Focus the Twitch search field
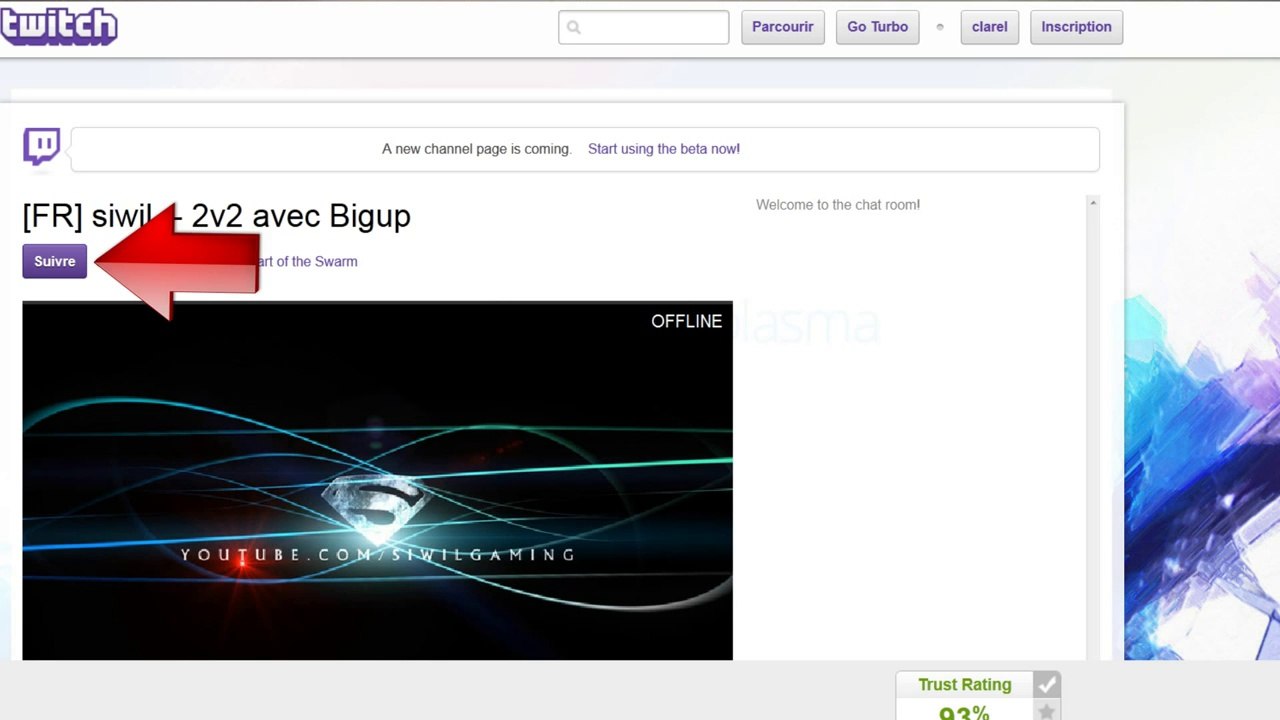The height and width of the screenshot is (720, 1280). coord(644,27)
